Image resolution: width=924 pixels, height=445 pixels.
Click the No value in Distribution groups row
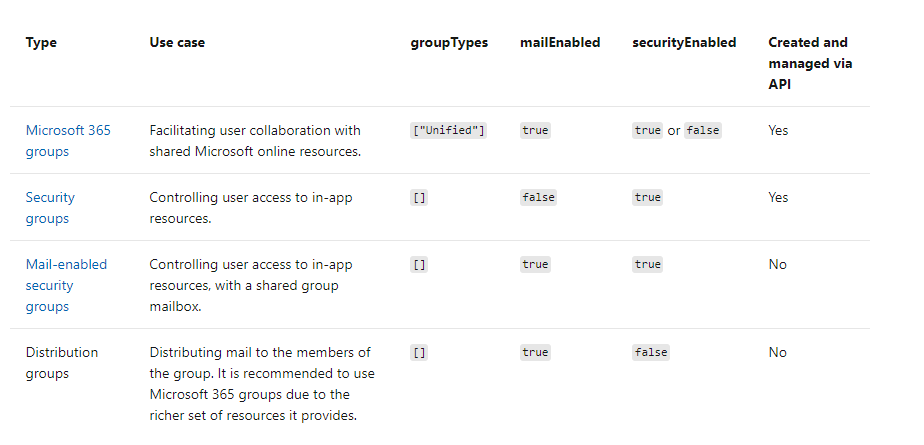point(777,352)
